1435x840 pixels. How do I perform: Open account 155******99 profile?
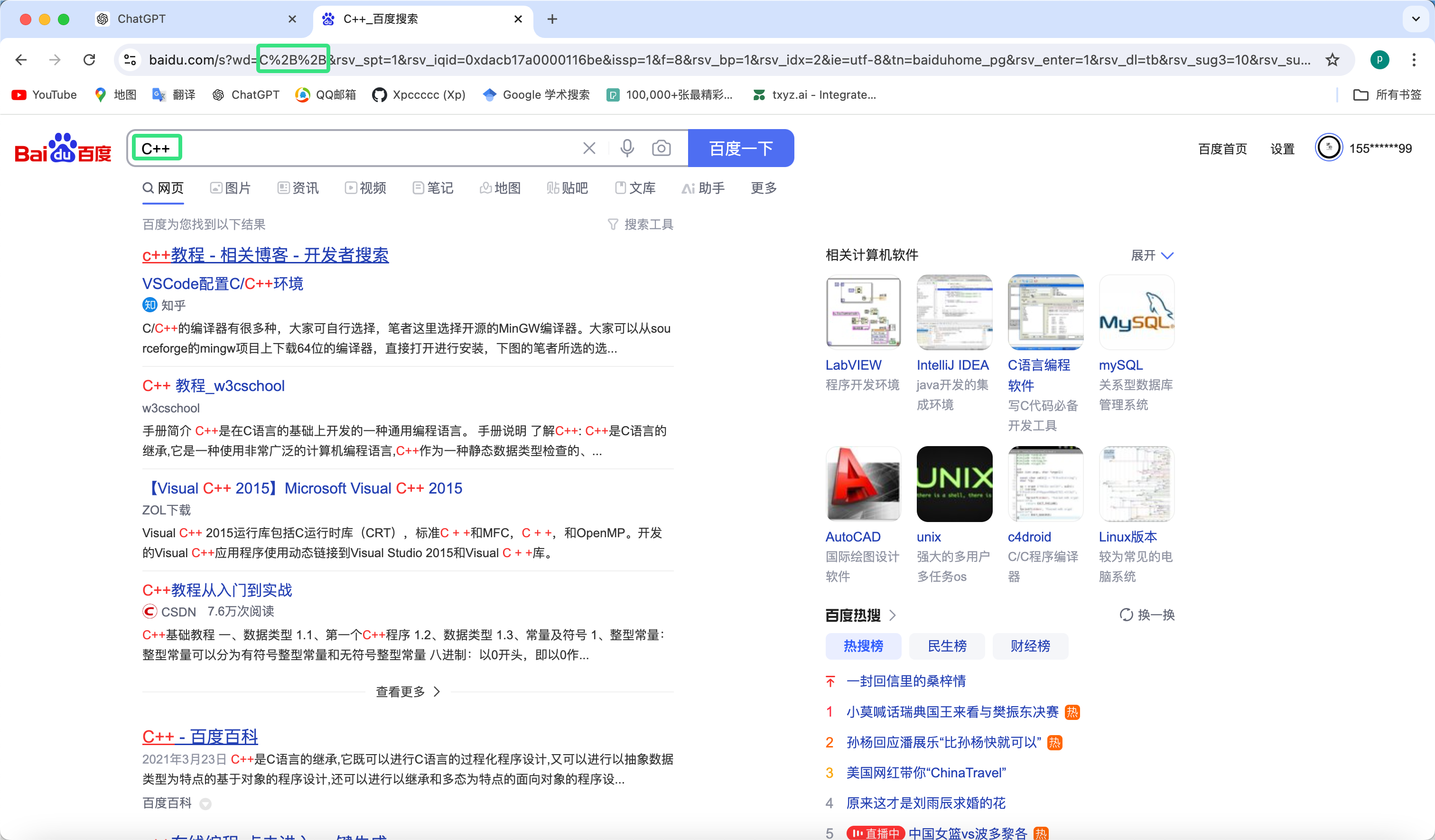tap(1364, 148)
